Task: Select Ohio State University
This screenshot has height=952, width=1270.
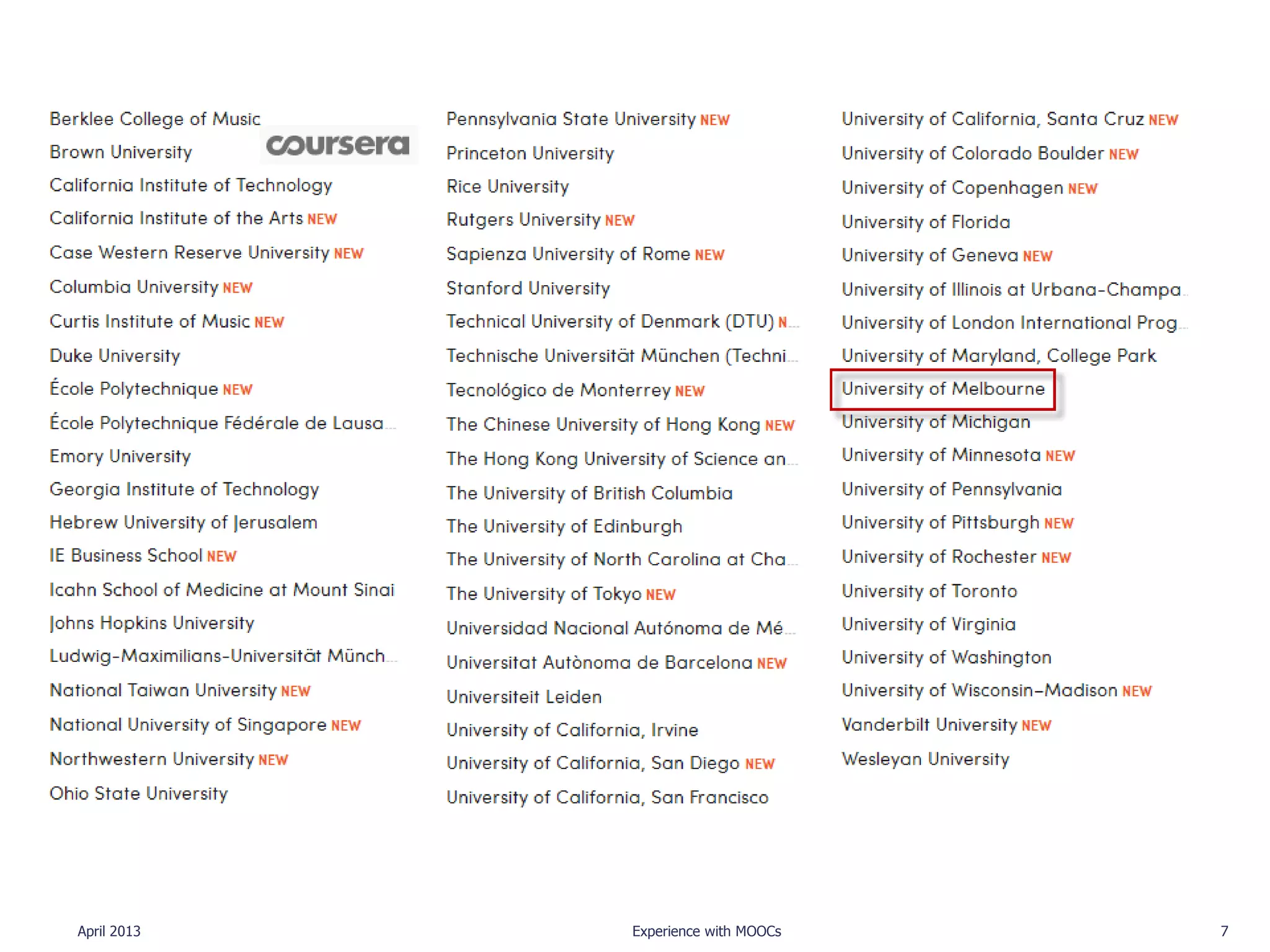Action: [x=139, y=794]
